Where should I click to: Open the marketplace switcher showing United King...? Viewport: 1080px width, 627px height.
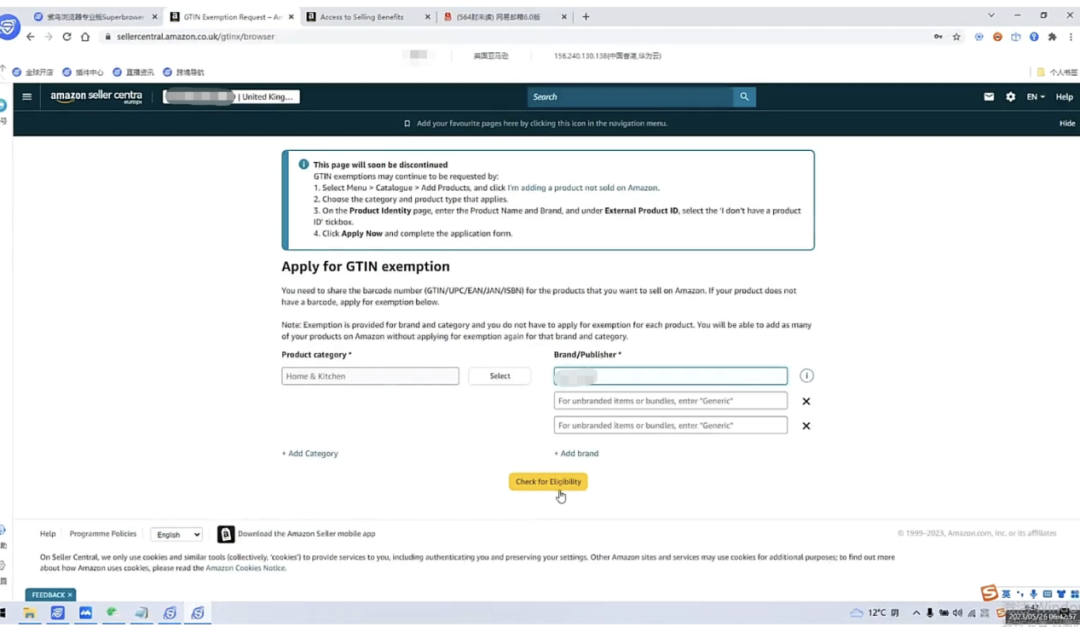click(x=231, y=96)
